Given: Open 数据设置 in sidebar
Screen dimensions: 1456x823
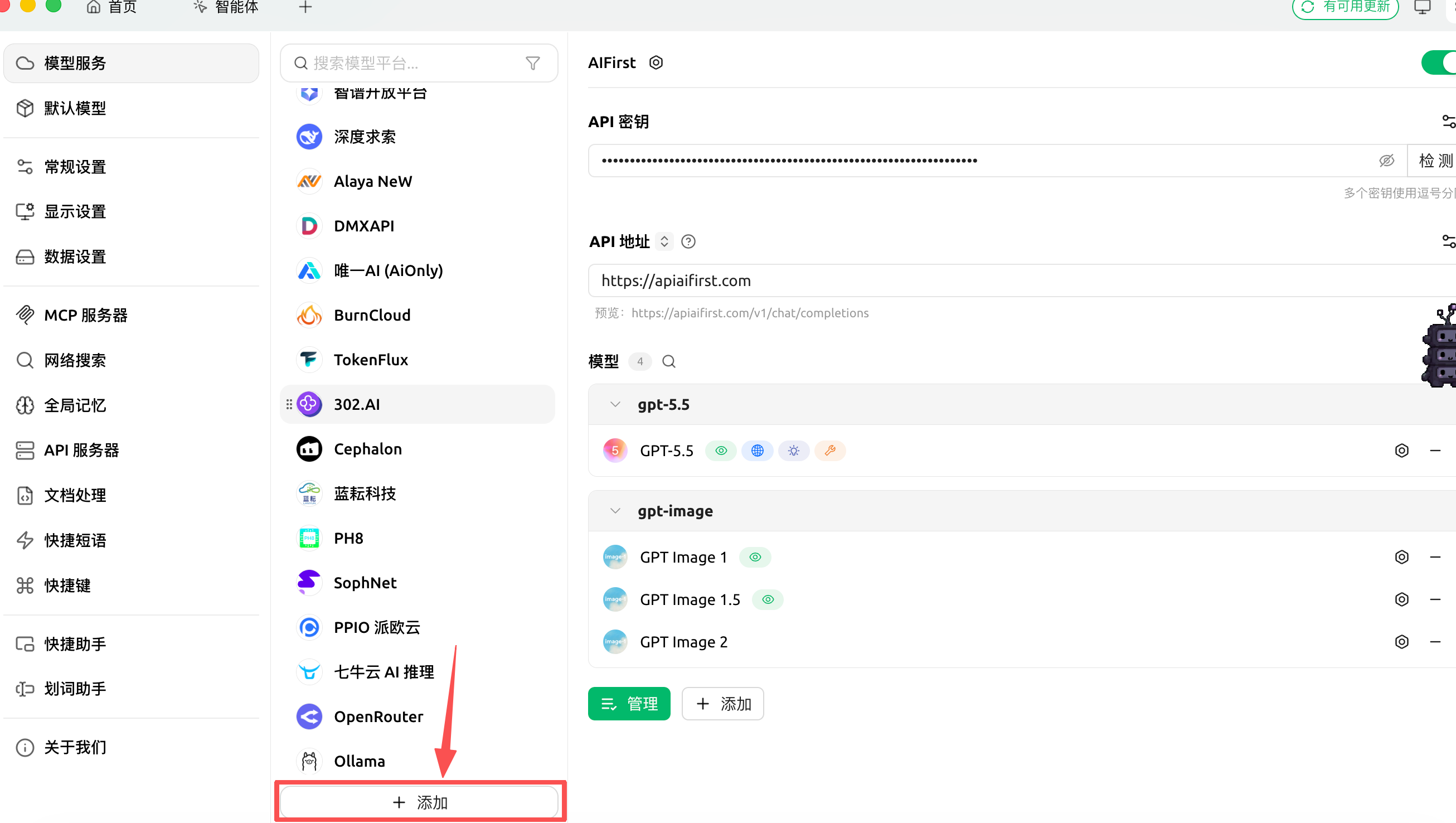Looking at the screenshot, I should (131, 257).
